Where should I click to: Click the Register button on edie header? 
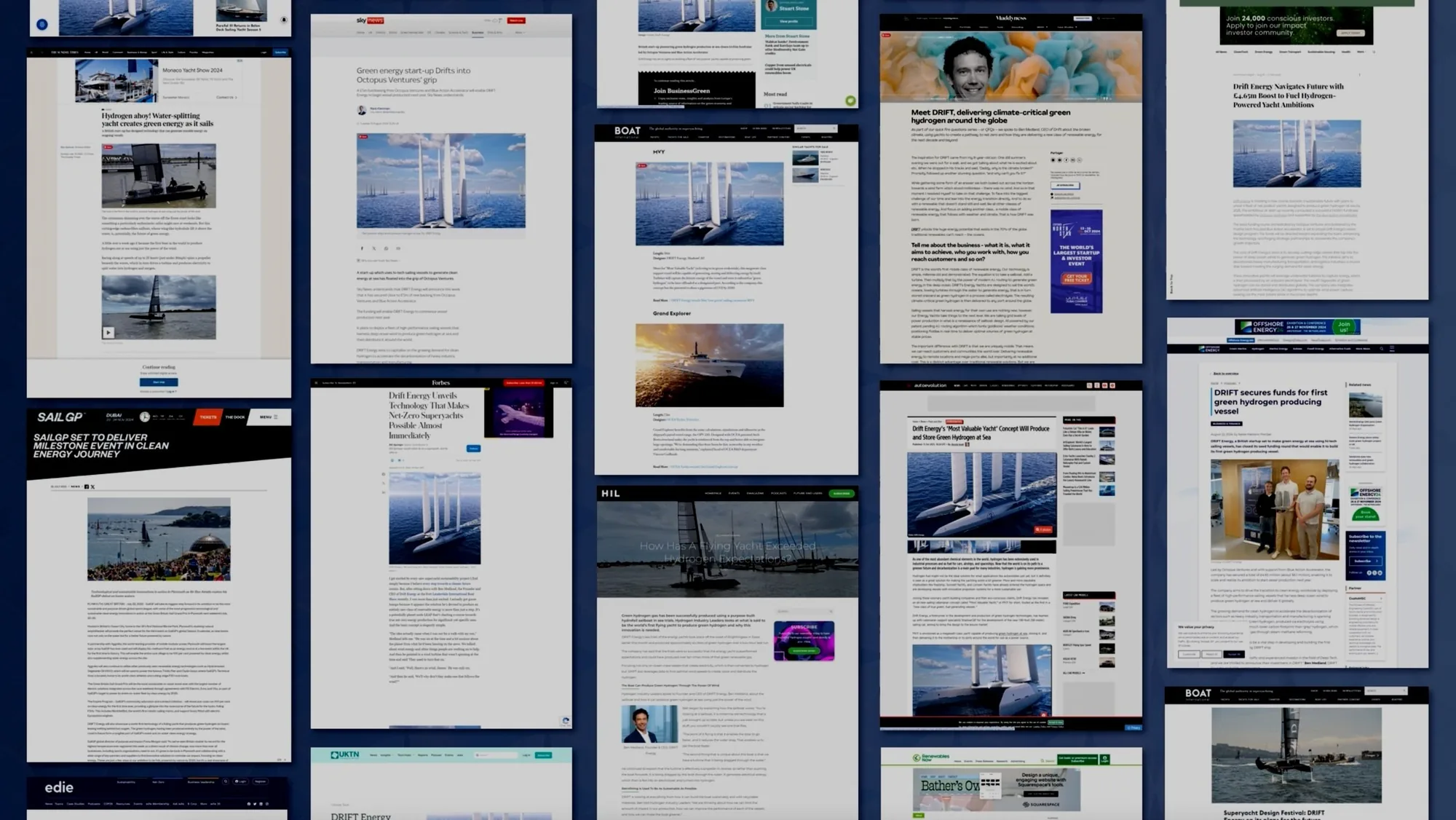point(260,781)
